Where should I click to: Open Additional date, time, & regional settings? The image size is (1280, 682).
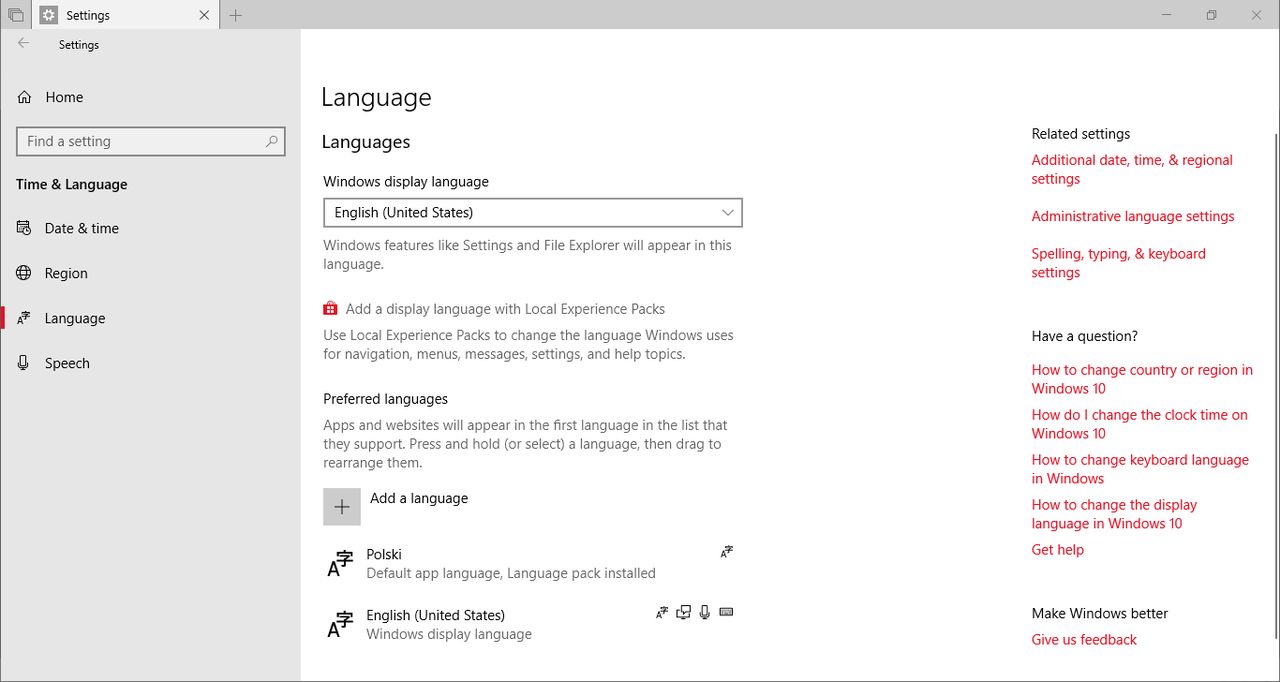coord(1132,169)
